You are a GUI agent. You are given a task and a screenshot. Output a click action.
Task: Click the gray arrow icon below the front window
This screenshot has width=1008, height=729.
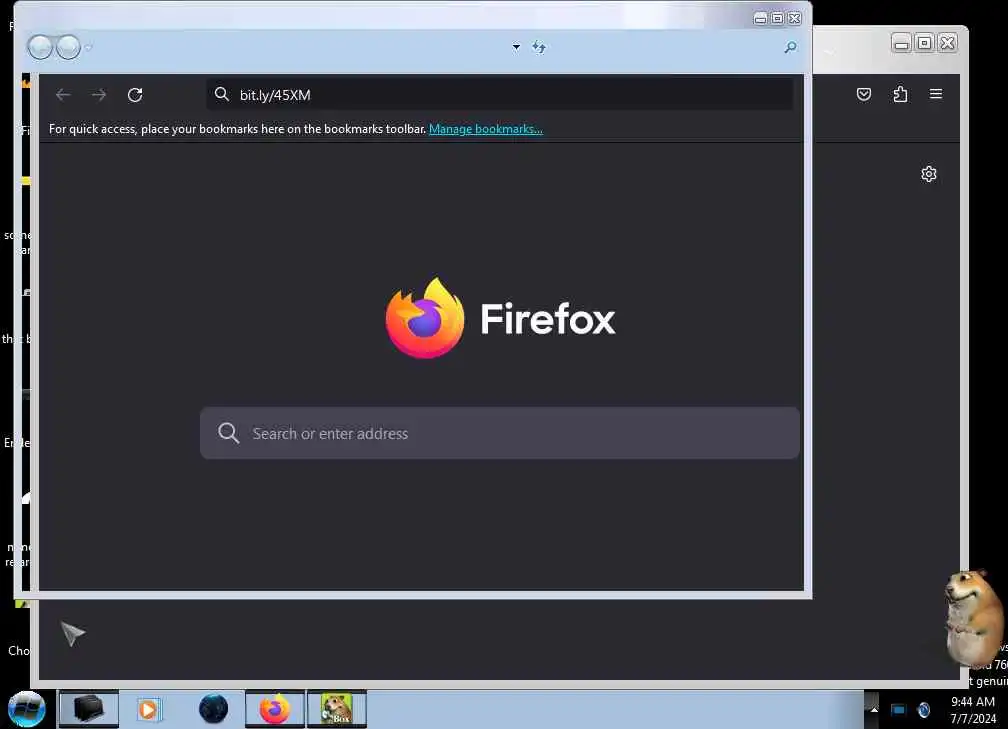(73, 633)
